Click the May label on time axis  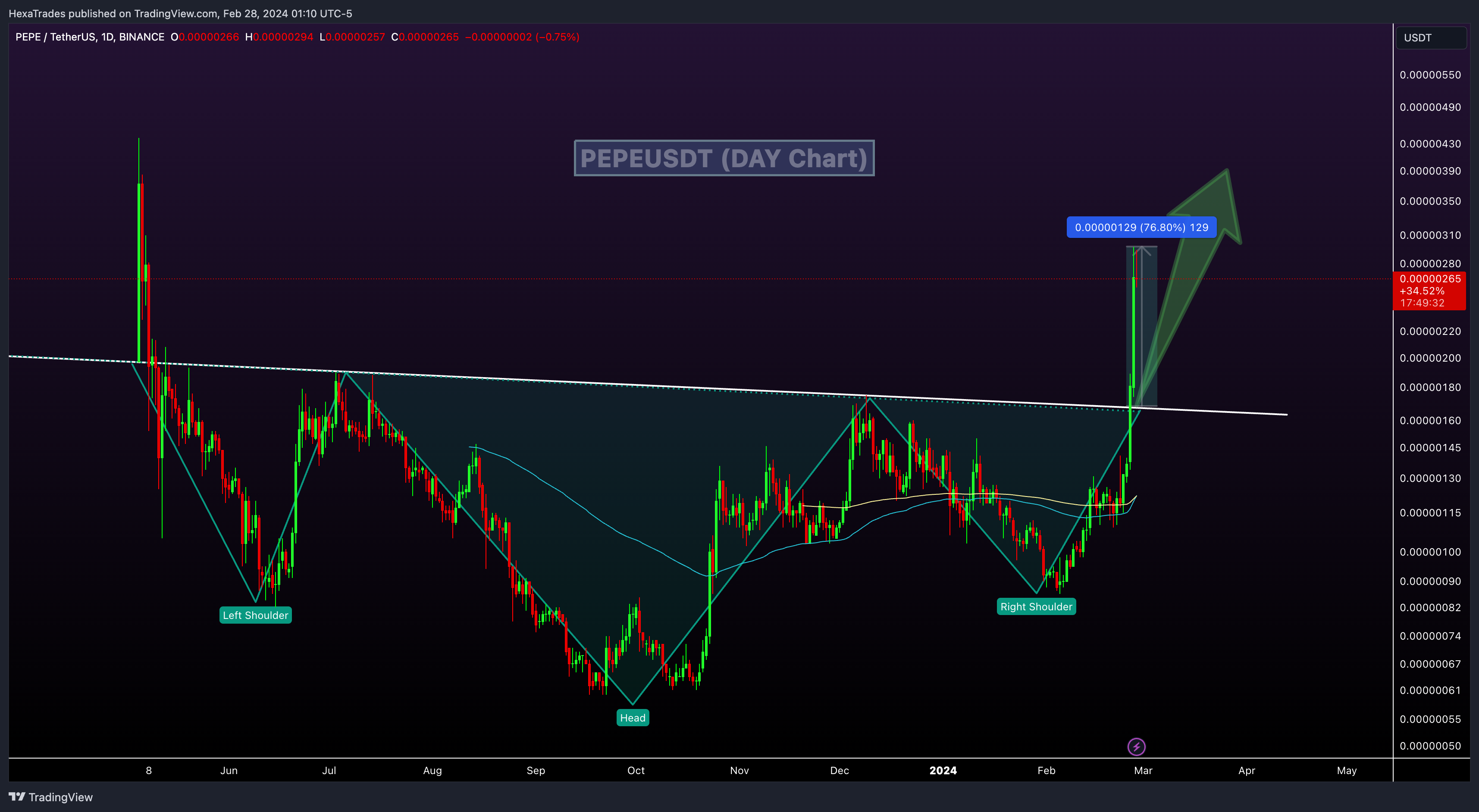(1346, 771)
